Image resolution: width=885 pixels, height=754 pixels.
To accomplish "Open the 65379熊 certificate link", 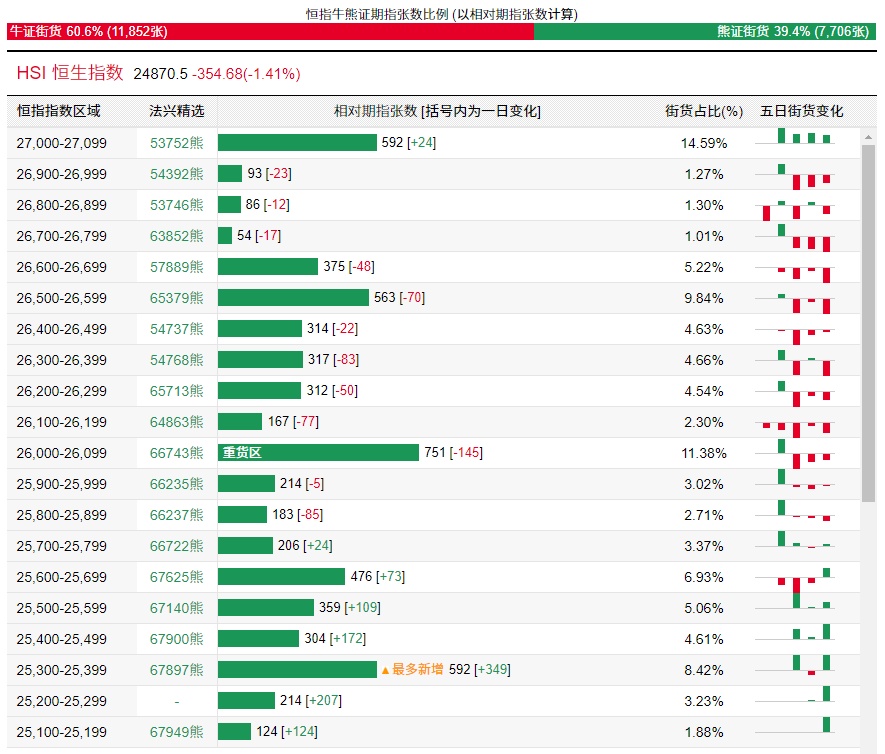I will click(x=177, y=298).
